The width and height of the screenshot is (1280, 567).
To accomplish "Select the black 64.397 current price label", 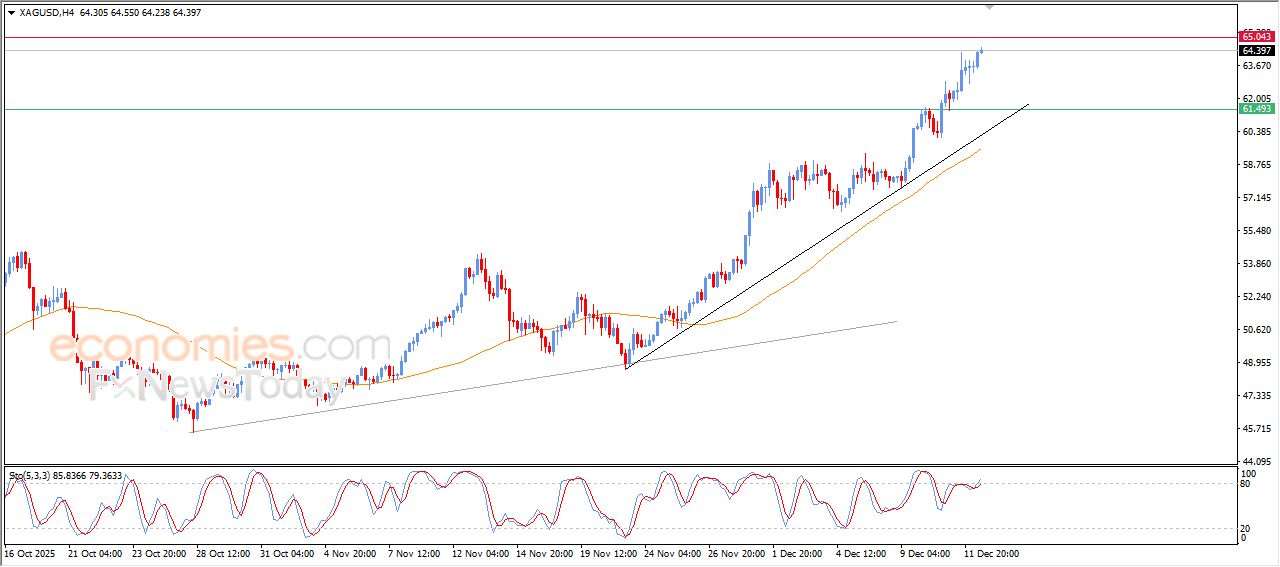I will pos(1256,50).
